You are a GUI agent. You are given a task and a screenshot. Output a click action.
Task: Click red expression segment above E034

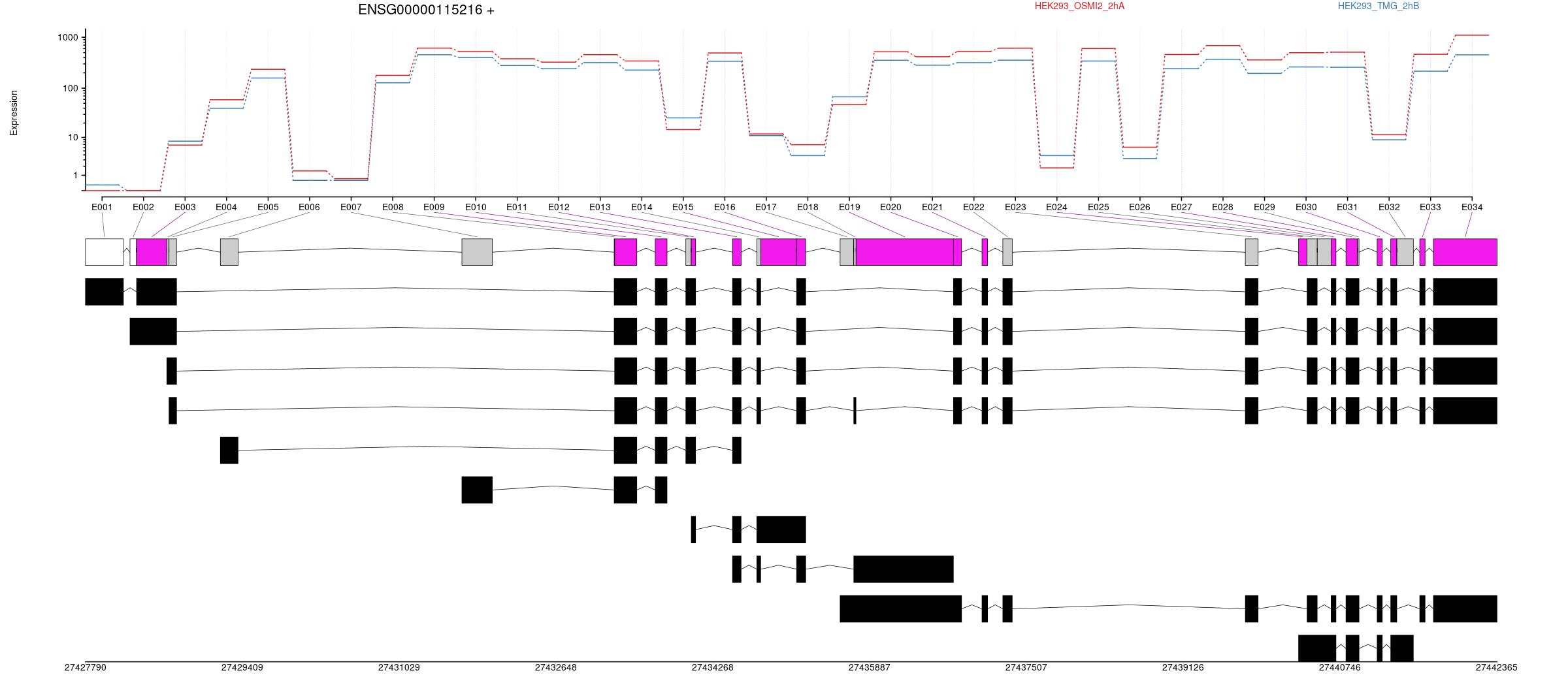1472,35
